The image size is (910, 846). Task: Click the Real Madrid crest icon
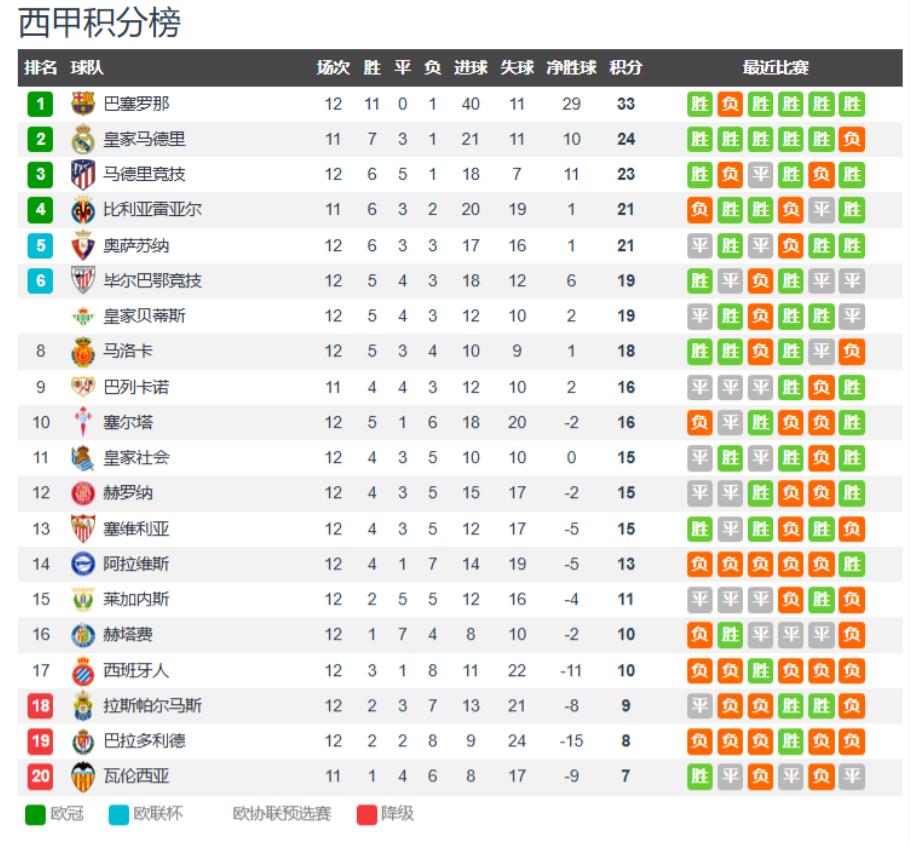(83, 140)
